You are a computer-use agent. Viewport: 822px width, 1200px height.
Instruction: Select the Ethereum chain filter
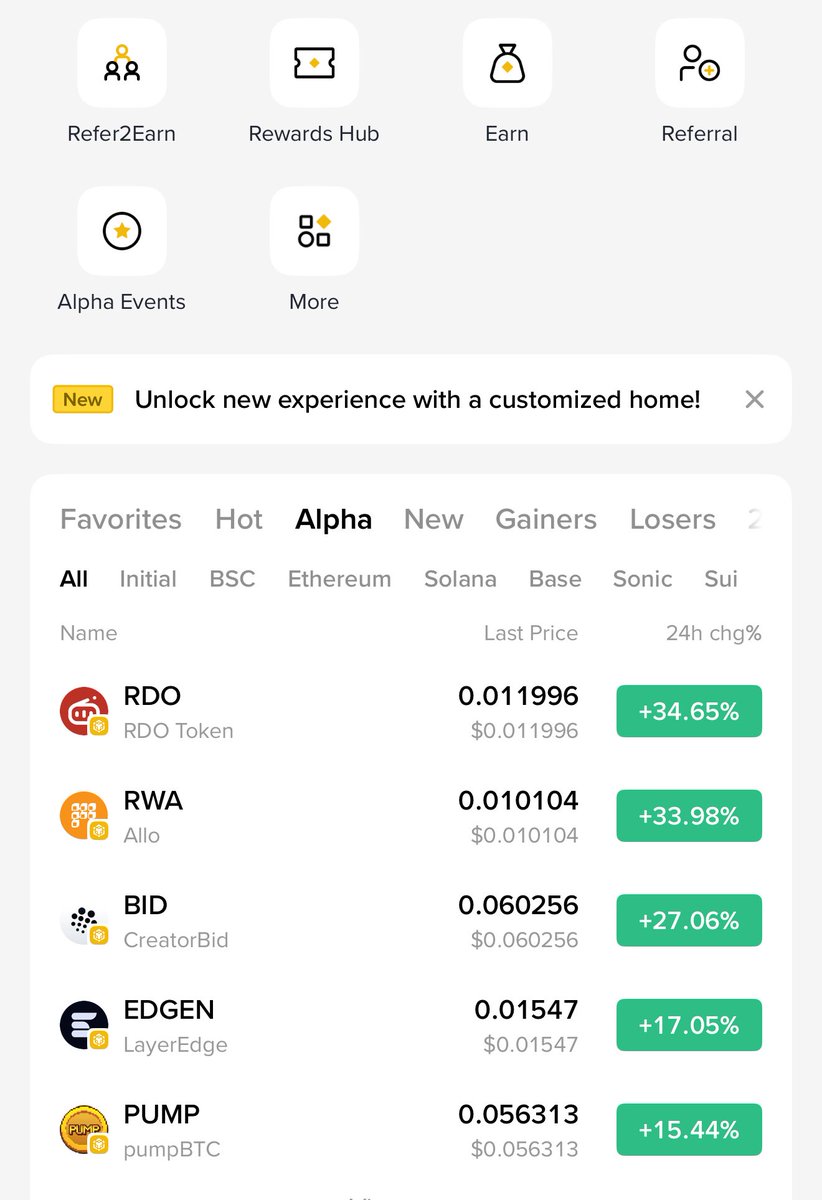pyautogui.click(x=339, y=579)
